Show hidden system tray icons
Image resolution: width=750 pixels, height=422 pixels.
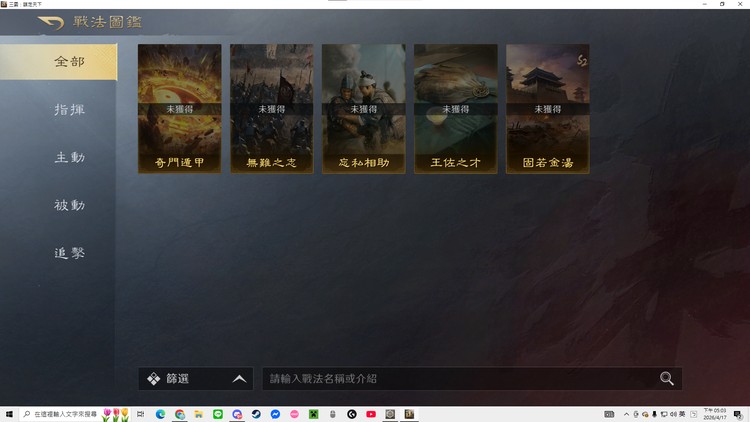[626, 414]
